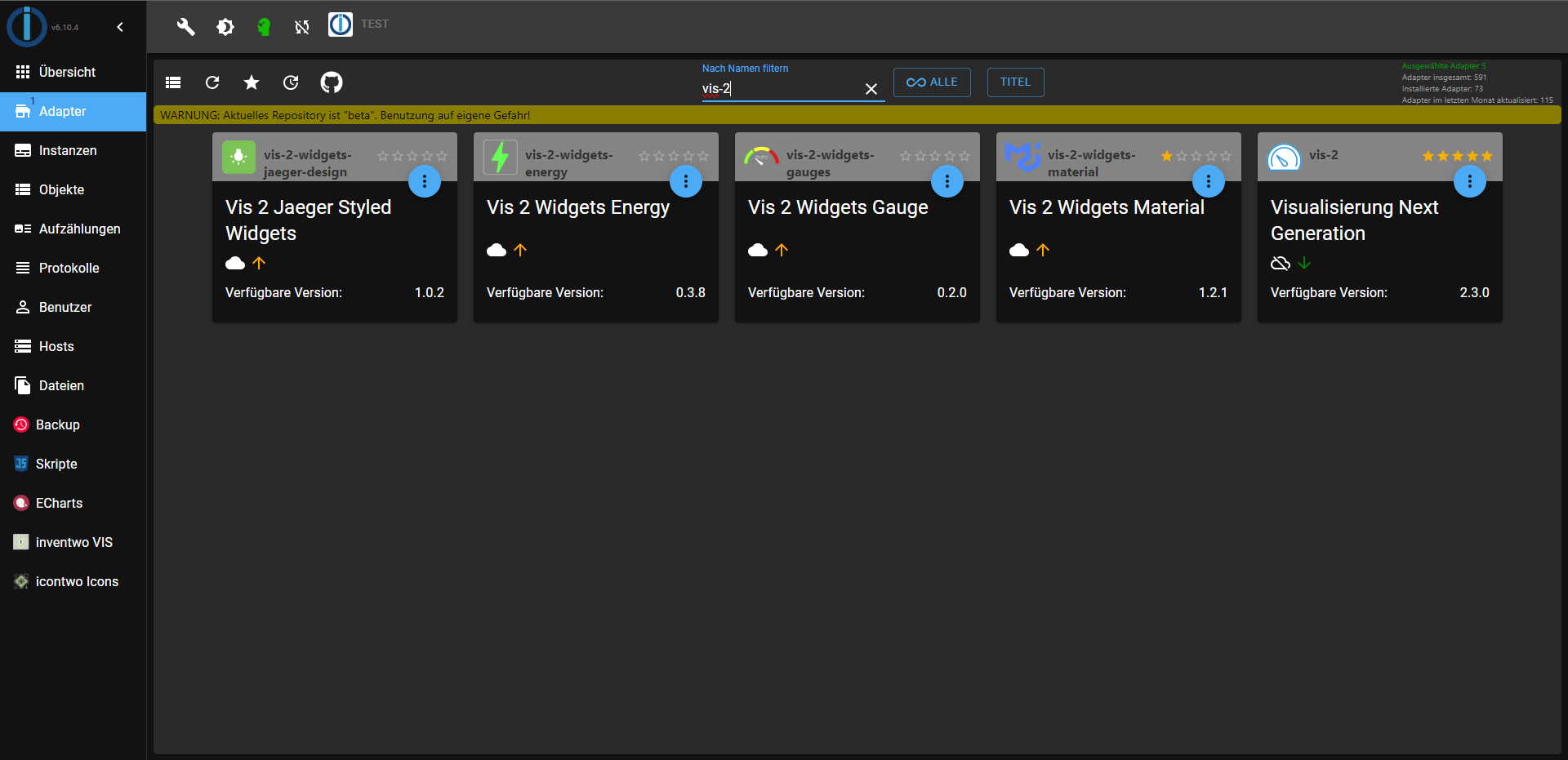The width and height of the screenshot is (1568, 760).
Task: Rate vis-2-widgets-jaeger-design using stars
Action: [412, 156]
